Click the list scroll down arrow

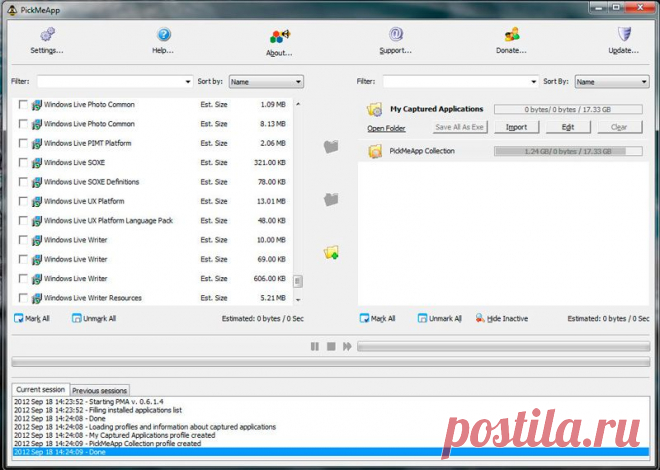point(298,300)
